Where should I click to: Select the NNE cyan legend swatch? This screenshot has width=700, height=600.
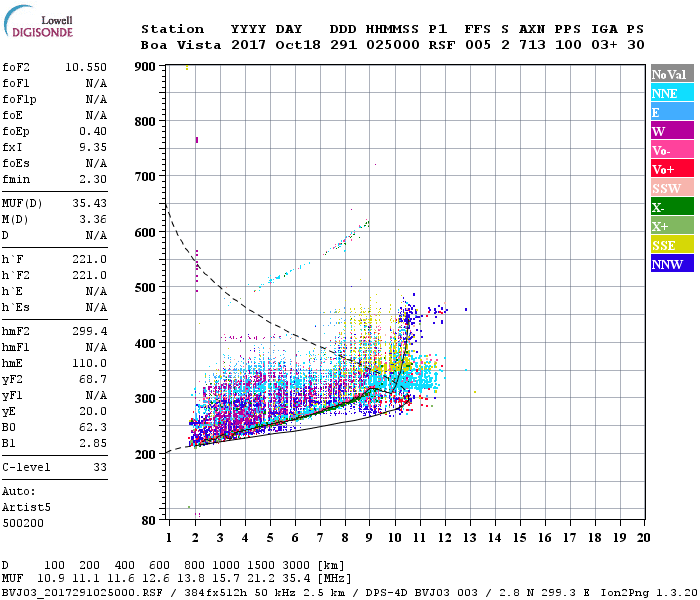(672, 93)
